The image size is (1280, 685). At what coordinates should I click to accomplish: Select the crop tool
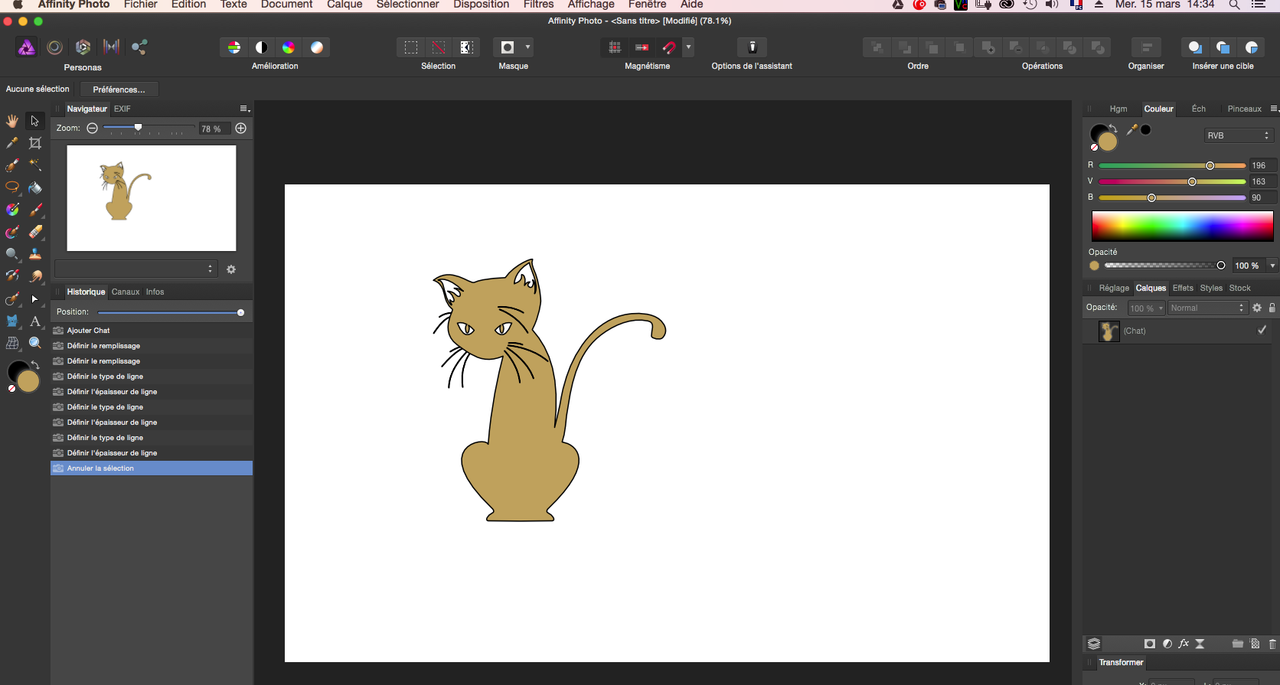coord(35,143)
